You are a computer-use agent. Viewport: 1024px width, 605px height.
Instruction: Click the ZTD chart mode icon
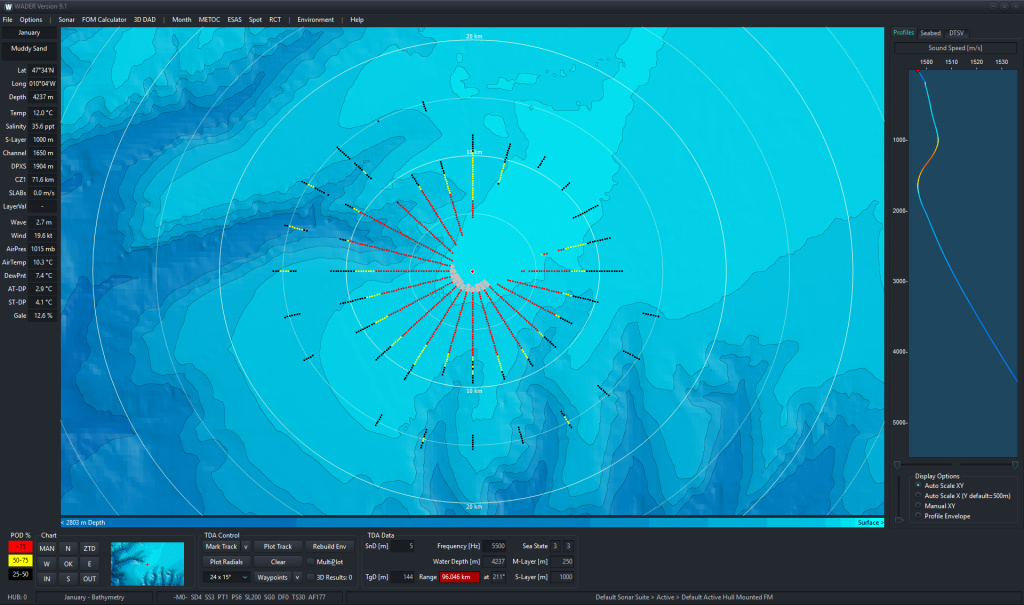[x=90, y=549]
